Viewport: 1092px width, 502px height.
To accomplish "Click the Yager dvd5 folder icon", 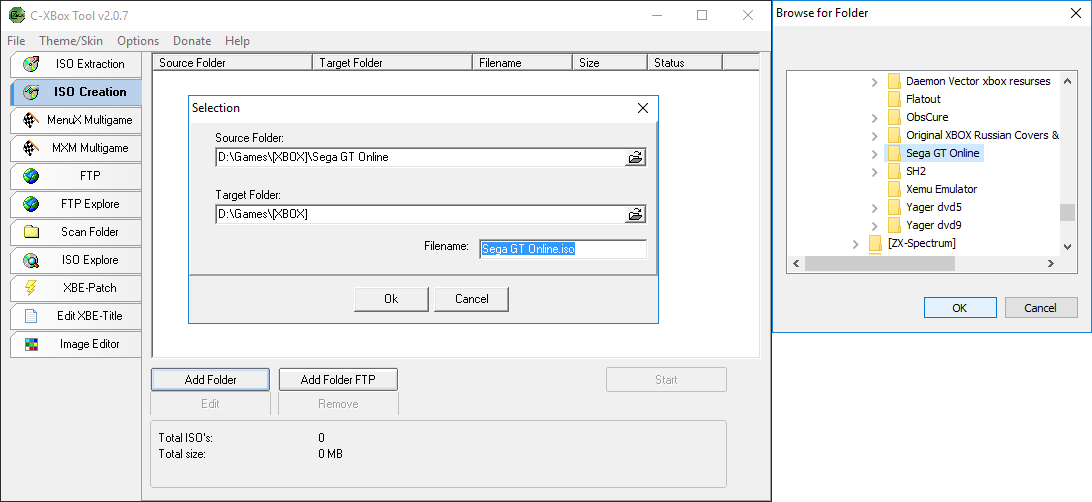I will click(x=894, y=207).
